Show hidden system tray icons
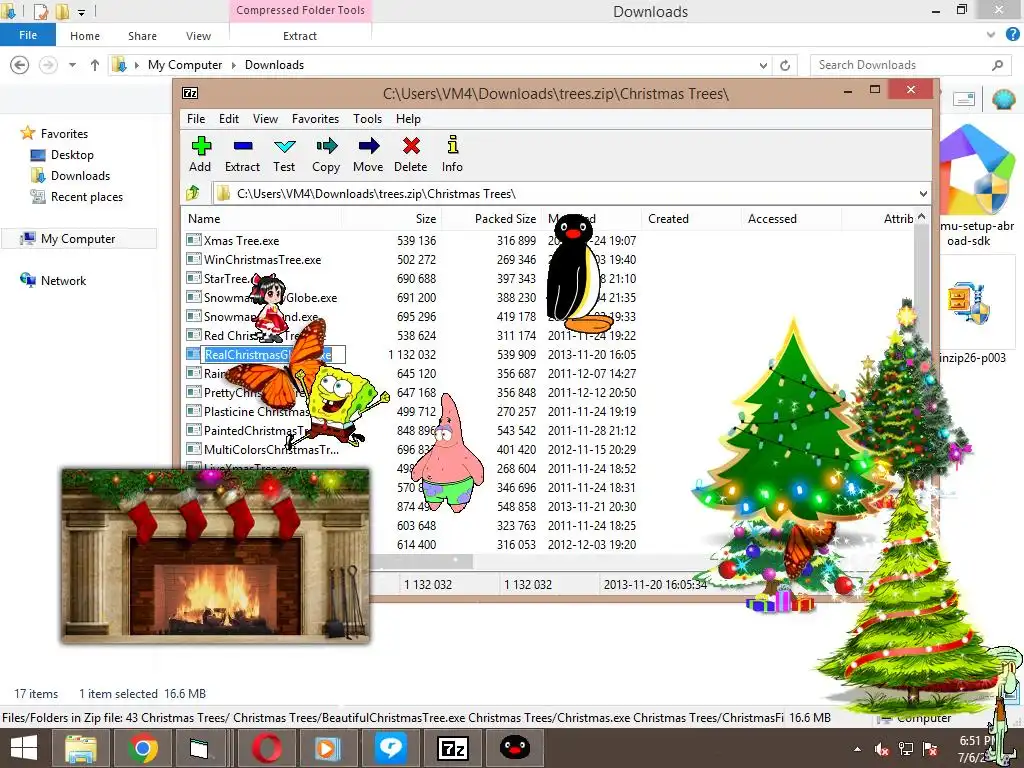This screenshot has width=1024, height=768. click(857, 750)
